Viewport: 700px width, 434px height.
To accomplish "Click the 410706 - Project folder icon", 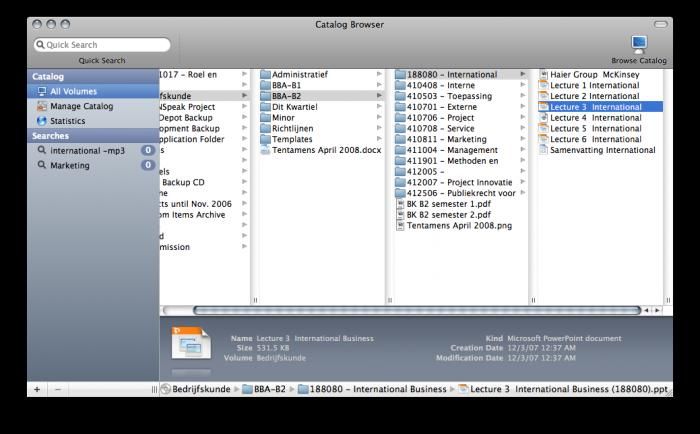I will 400,117.
